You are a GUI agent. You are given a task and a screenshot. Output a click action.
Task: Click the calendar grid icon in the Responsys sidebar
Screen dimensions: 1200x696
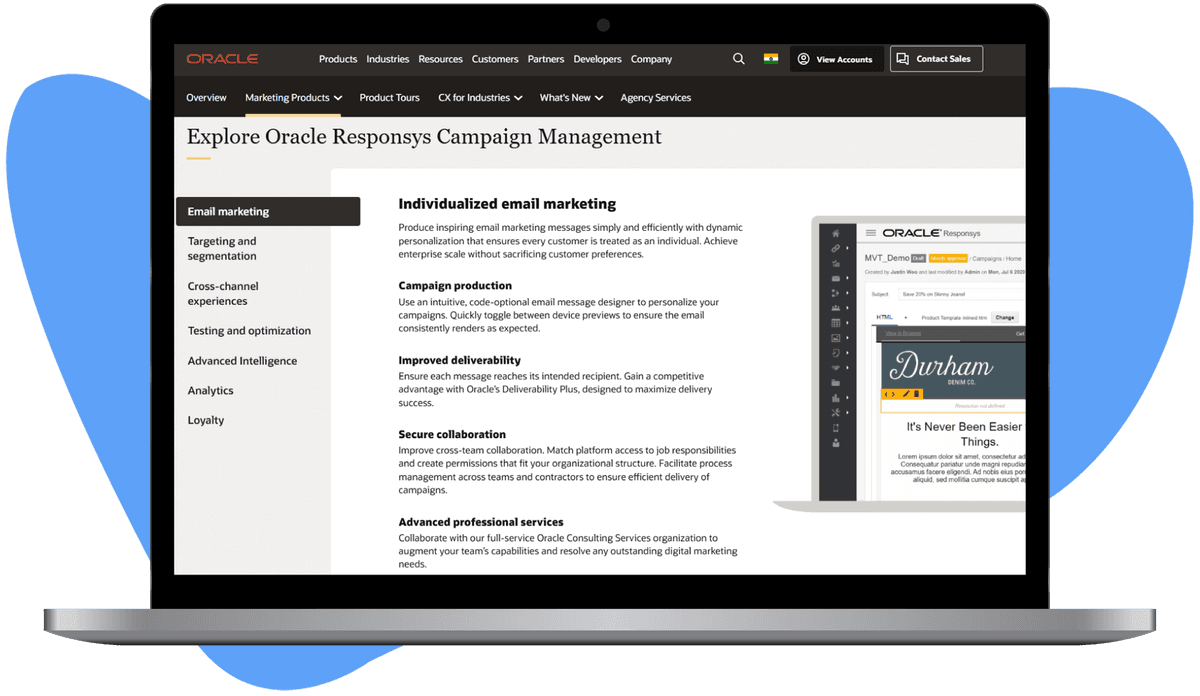836,321
